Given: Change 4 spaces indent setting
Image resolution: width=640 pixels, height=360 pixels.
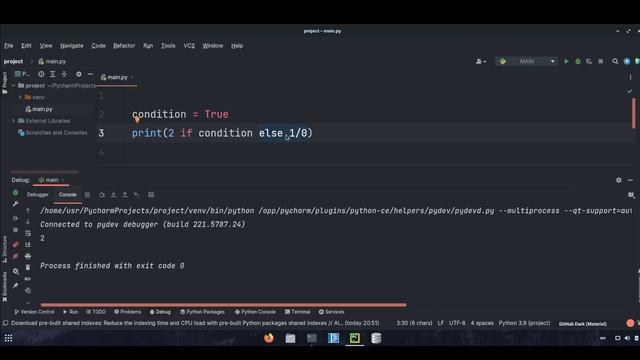Looking at the screenshot, I should (x=482, y=323).
